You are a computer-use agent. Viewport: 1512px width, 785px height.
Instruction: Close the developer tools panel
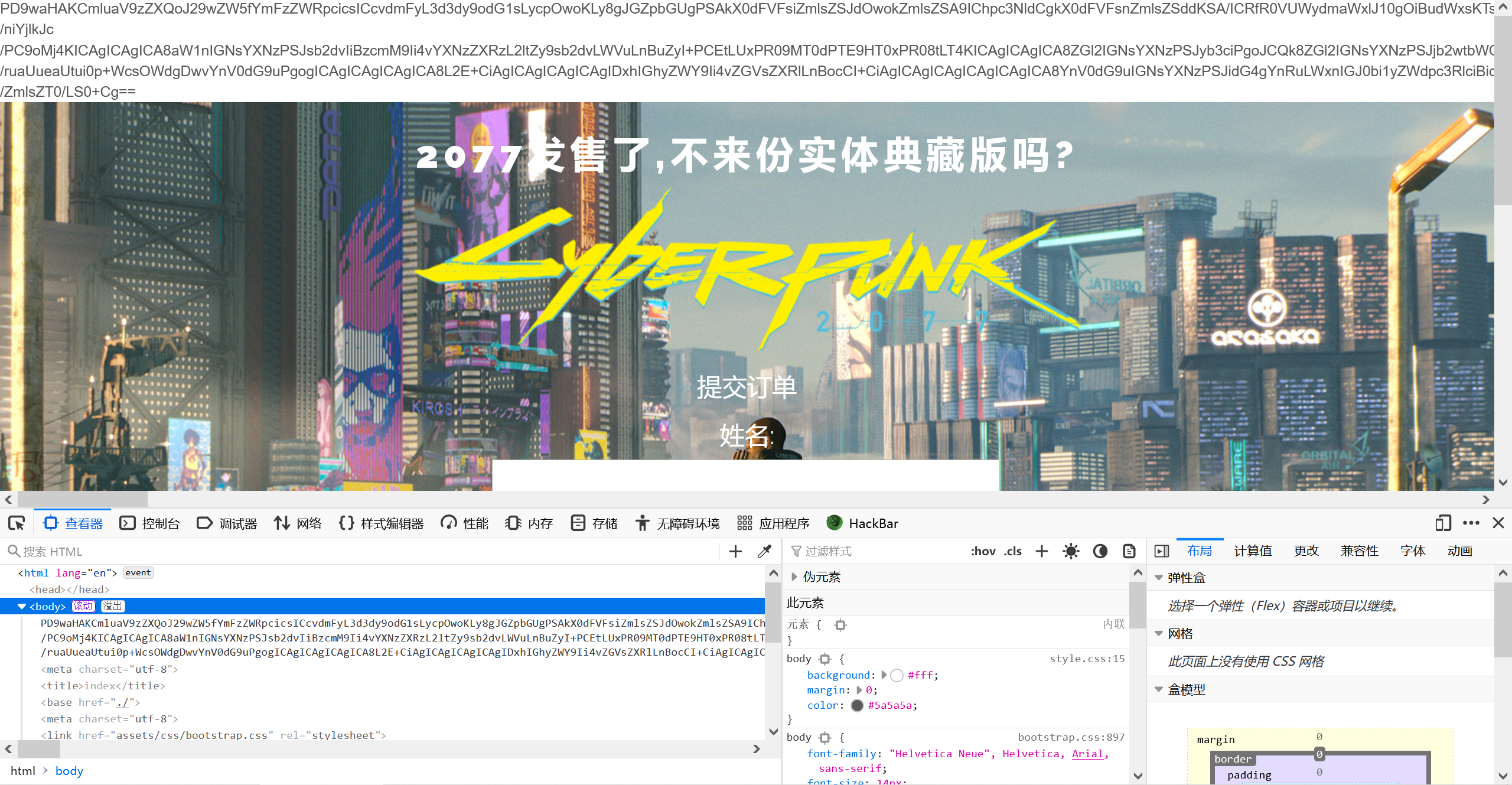pyautogui.click(x=1498, y=523)
